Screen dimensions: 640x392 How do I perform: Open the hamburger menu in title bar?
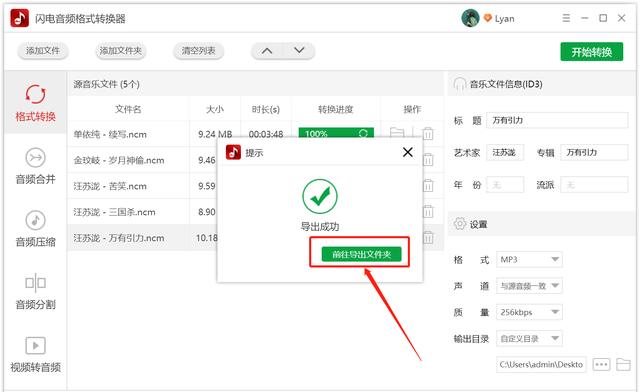click(566, 18)
